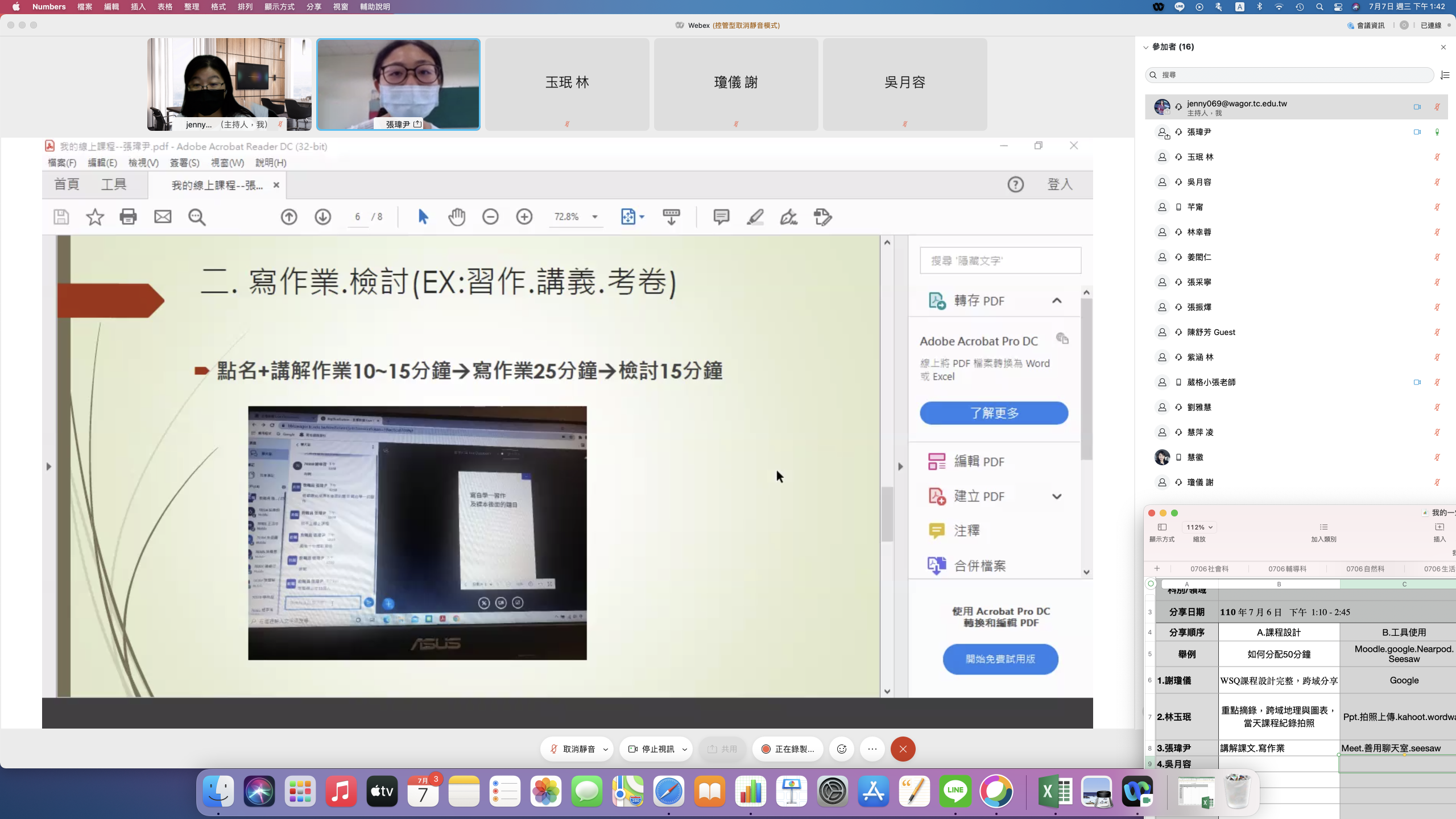
Task: Open the emoji reactions button
Action: point(842,749)
